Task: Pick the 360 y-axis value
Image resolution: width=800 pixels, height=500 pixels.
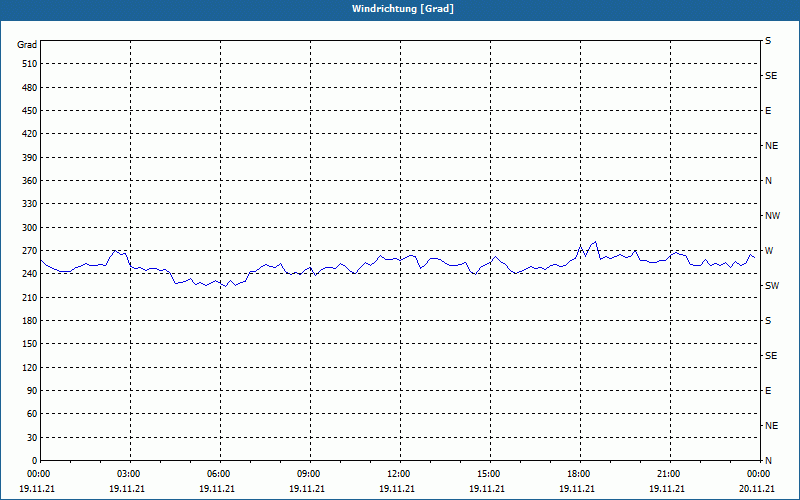Action: 30,181
